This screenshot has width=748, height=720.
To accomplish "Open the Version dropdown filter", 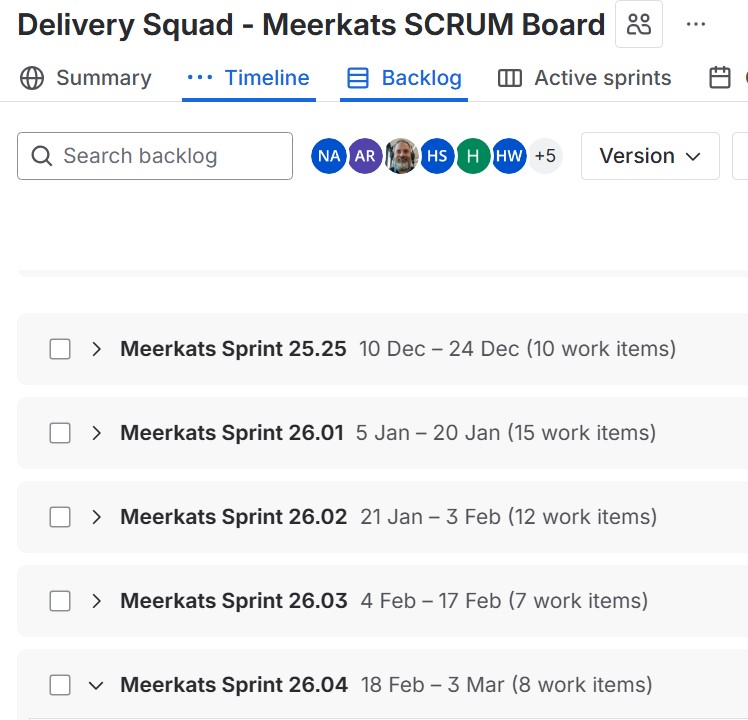I will [650, 156].
